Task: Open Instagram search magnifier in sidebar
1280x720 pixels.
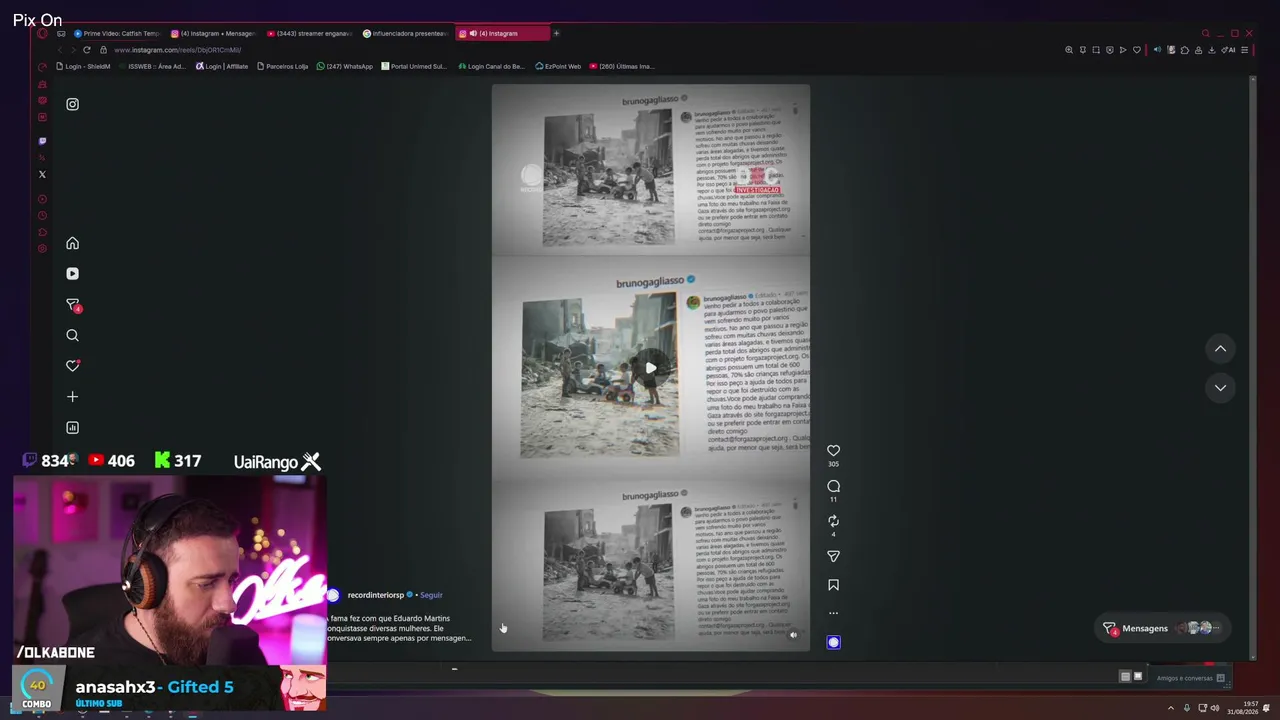Action: coord(72,335)
